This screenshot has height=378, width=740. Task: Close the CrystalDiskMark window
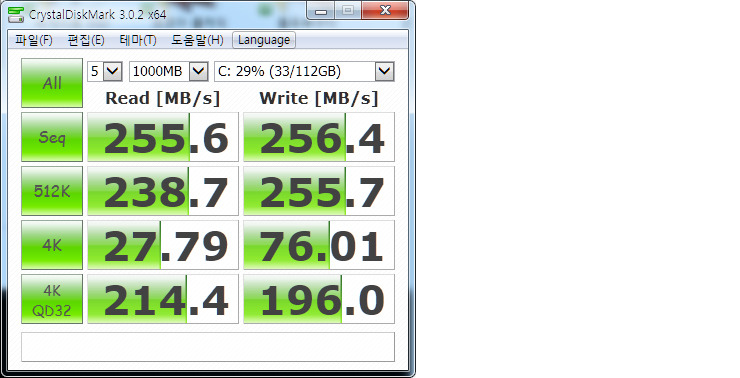coord(385,10)
